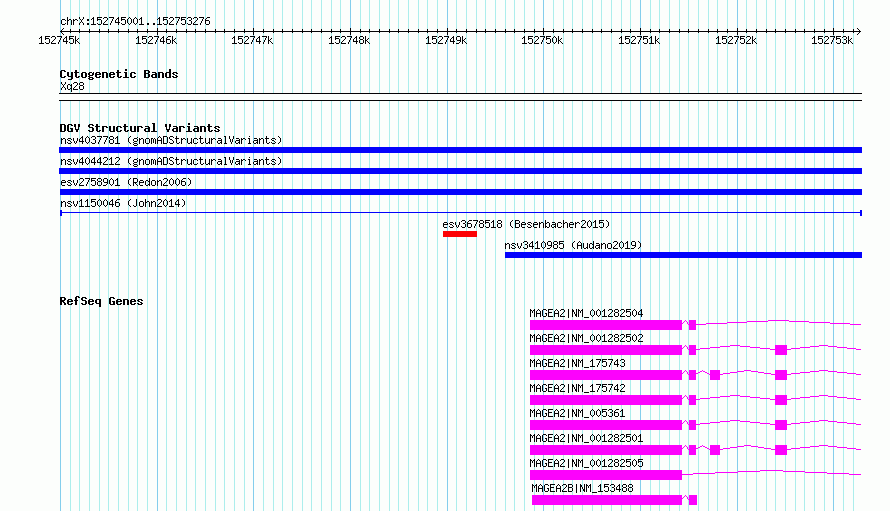The height and width of the screenshot is (511, 890).
Task: Open transcript label MAGEA2|NM_001282505
Action: point(586,463)
